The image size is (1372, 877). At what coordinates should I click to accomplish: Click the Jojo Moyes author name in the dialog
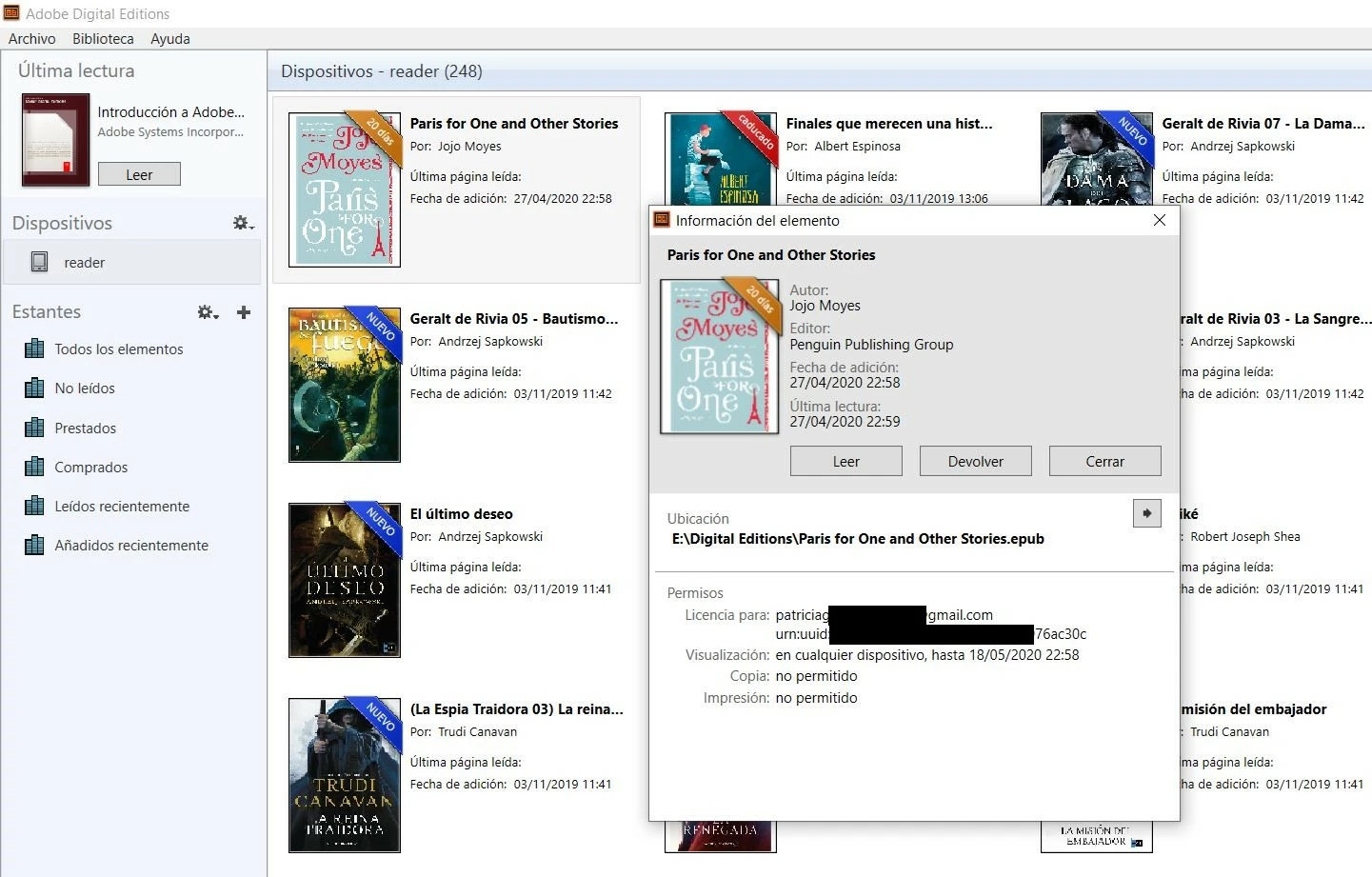pos(825,306)
